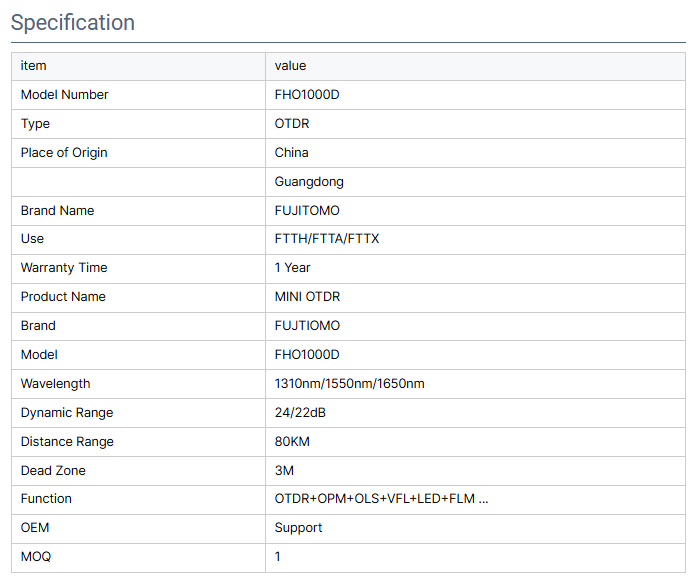Click the FUJTIOMO brand value
This screenshot has height=581, width=692.
coord(307,325)
